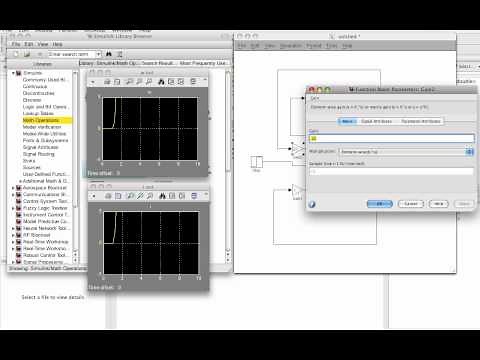Select Discrete in library tree

[32, 100]
